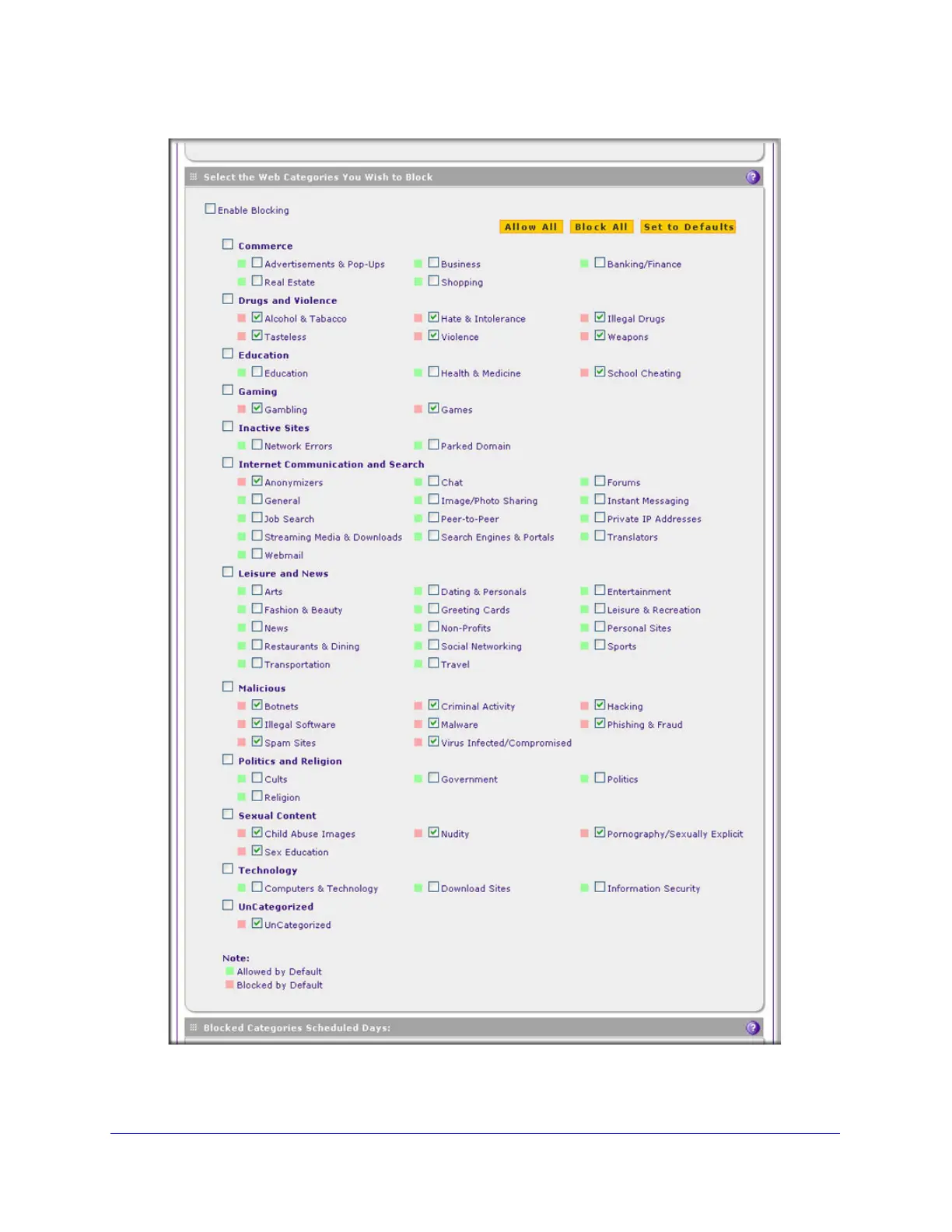Check the Peer-to-Peer checkbox
The height and width of the screenshot is (1232, 952).
click(434, 517)
